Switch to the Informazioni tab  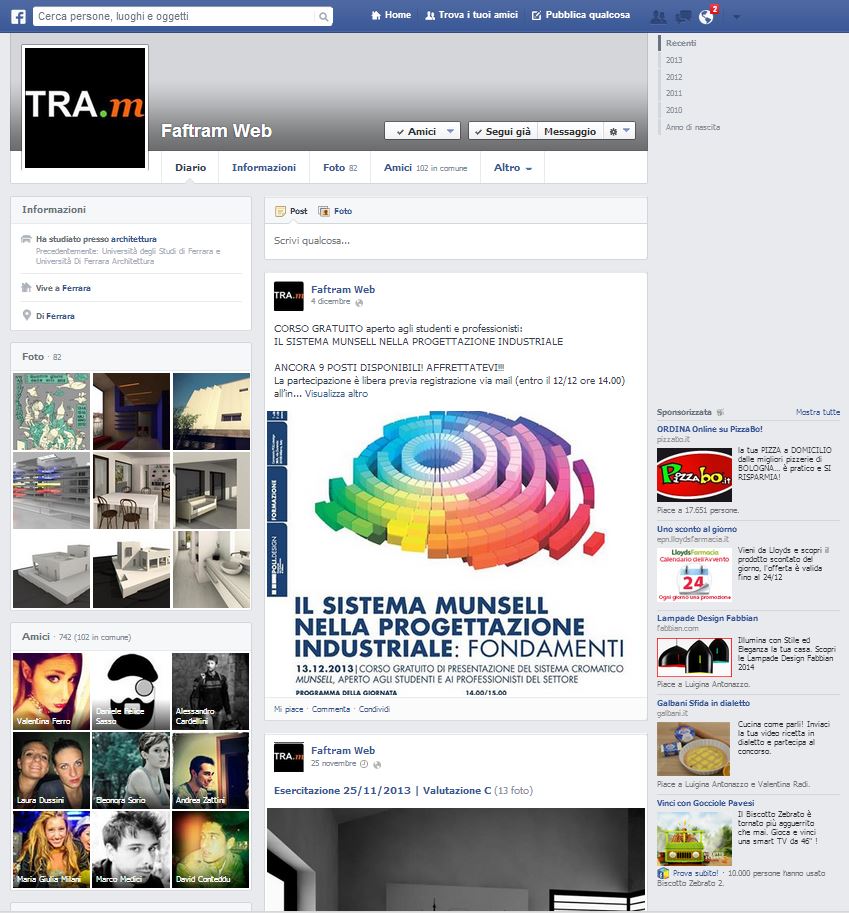tap(264, 168)
